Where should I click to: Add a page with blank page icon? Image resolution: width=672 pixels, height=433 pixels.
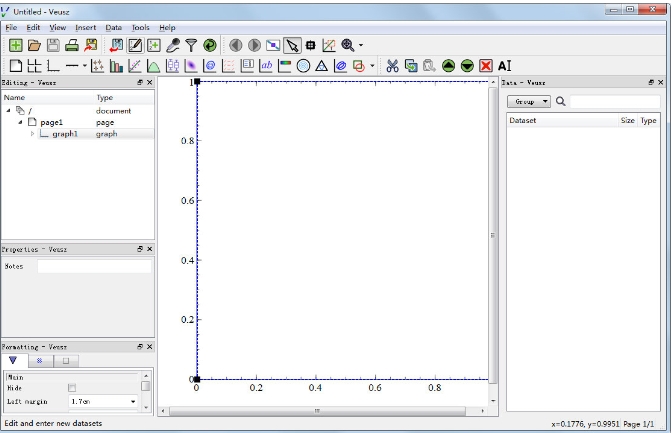click(x=16, y=66)
